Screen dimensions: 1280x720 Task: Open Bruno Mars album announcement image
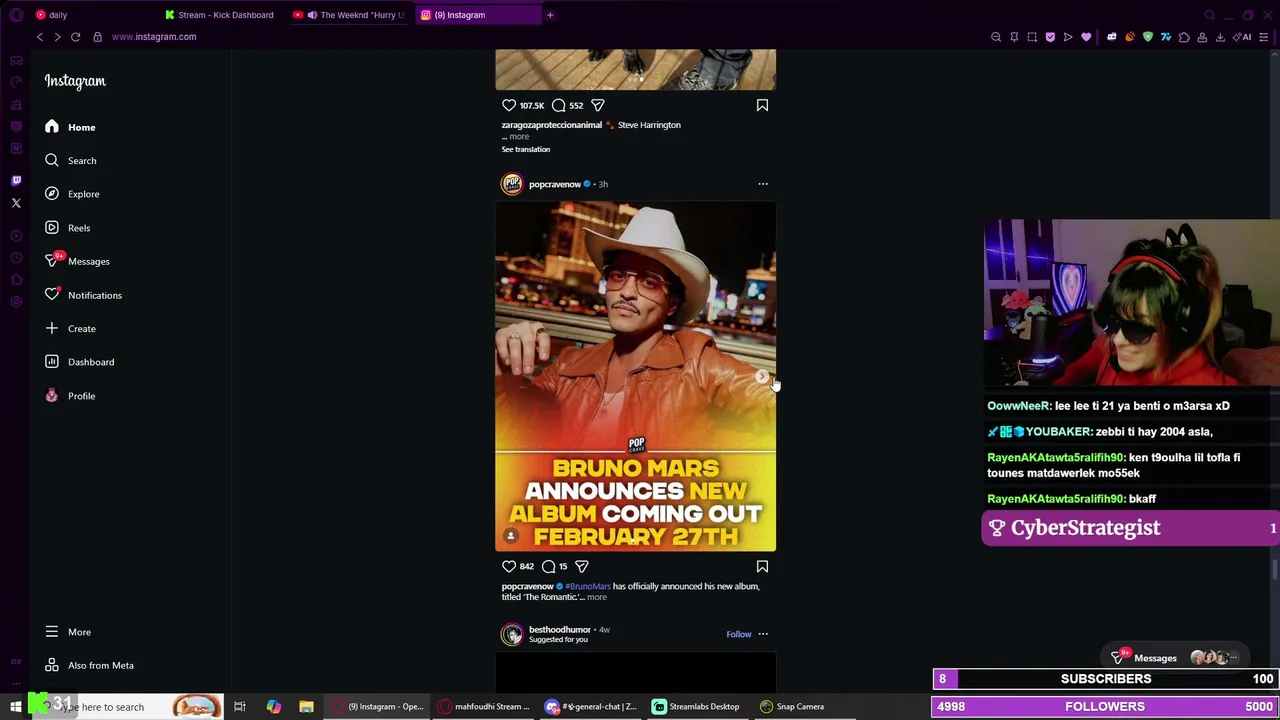coord(635,376)
